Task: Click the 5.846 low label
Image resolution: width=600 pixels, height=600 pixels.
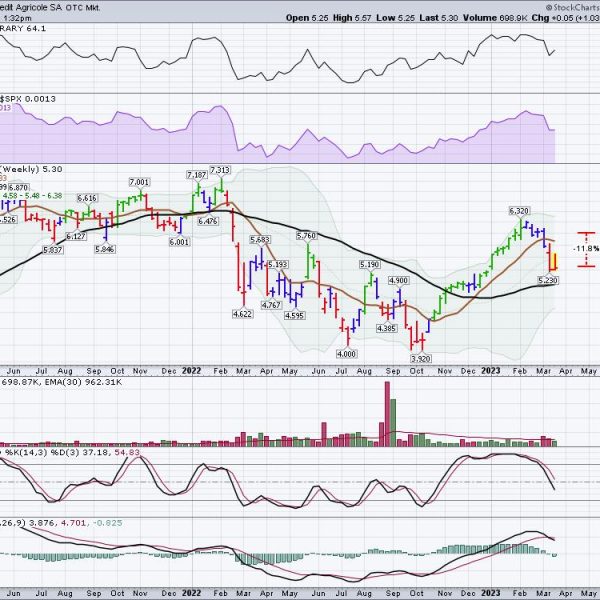Action: 105,249
